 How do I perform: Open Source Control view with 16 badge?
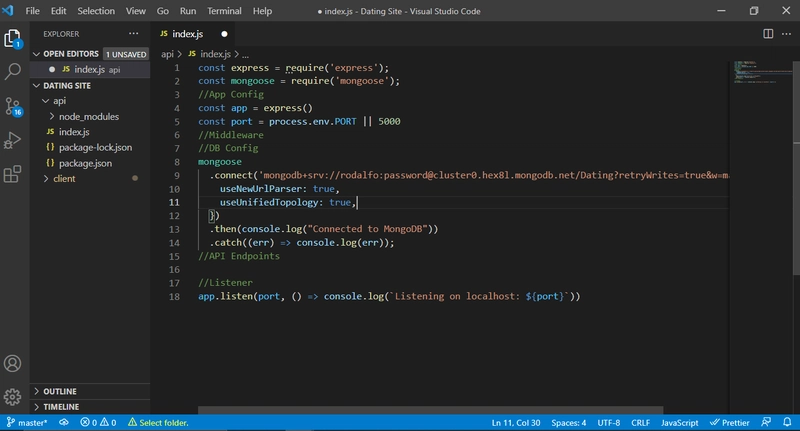tap(13, 106)
